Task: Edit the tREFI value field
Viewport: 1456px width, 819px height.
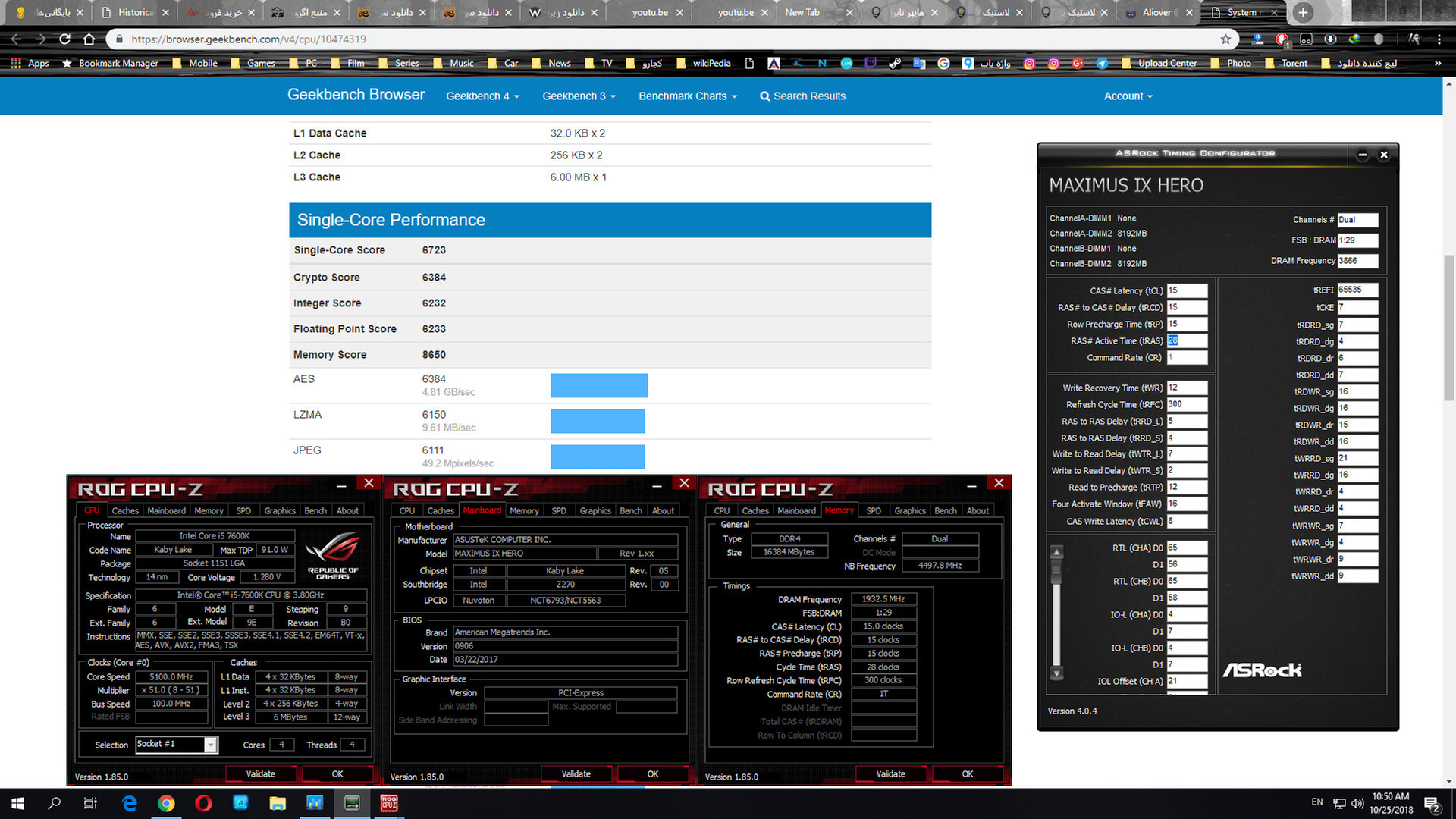Action: click(x=1357, y=290)
